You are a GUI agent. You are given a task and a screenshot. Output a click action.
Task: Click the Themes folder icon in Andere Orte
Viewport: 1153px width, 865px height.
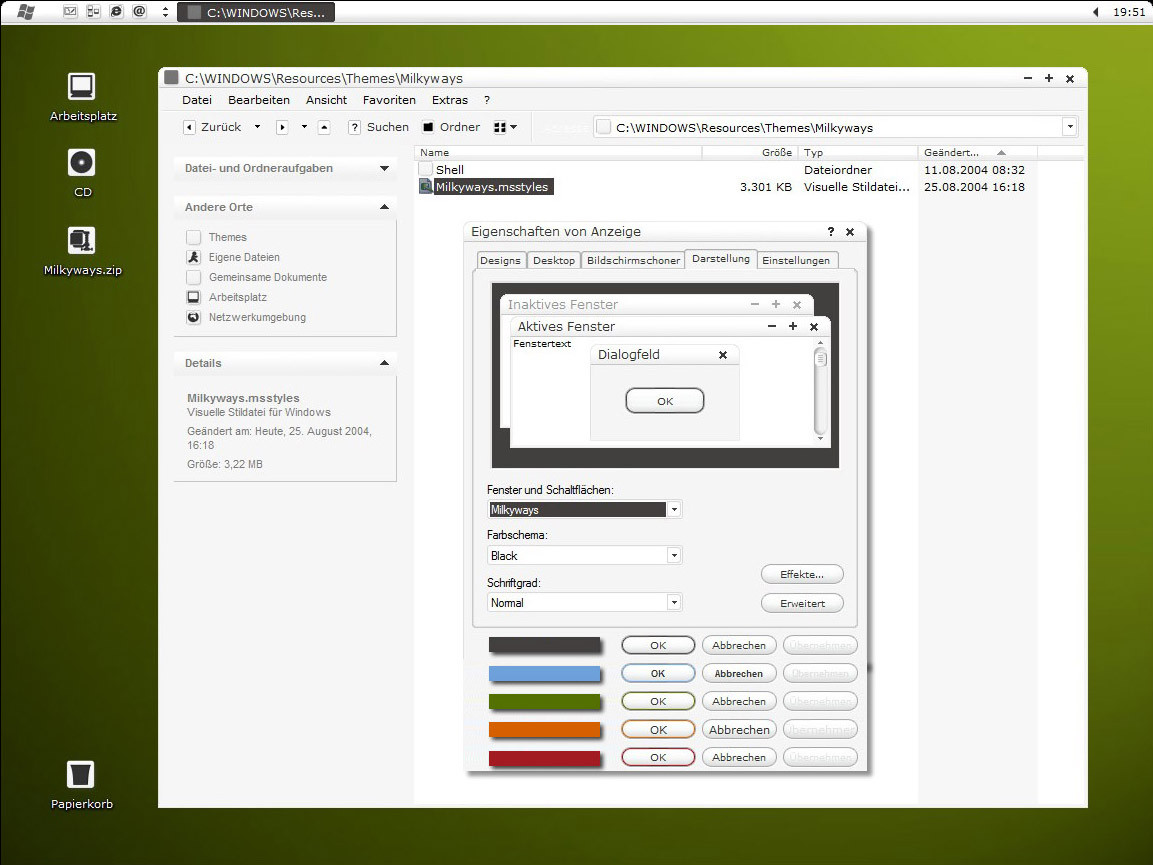[193, 237]
